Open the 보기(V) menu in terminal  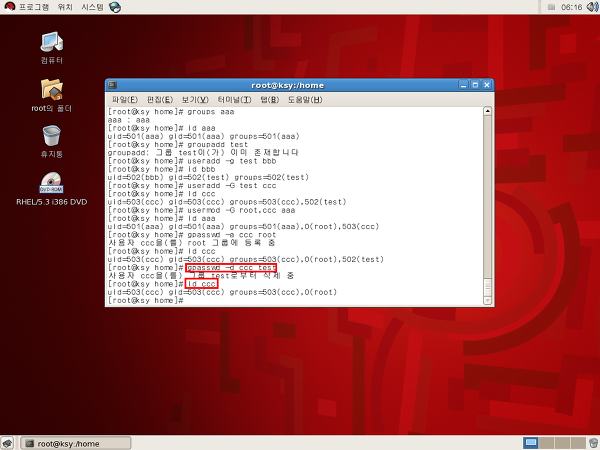tap(195, 100)
